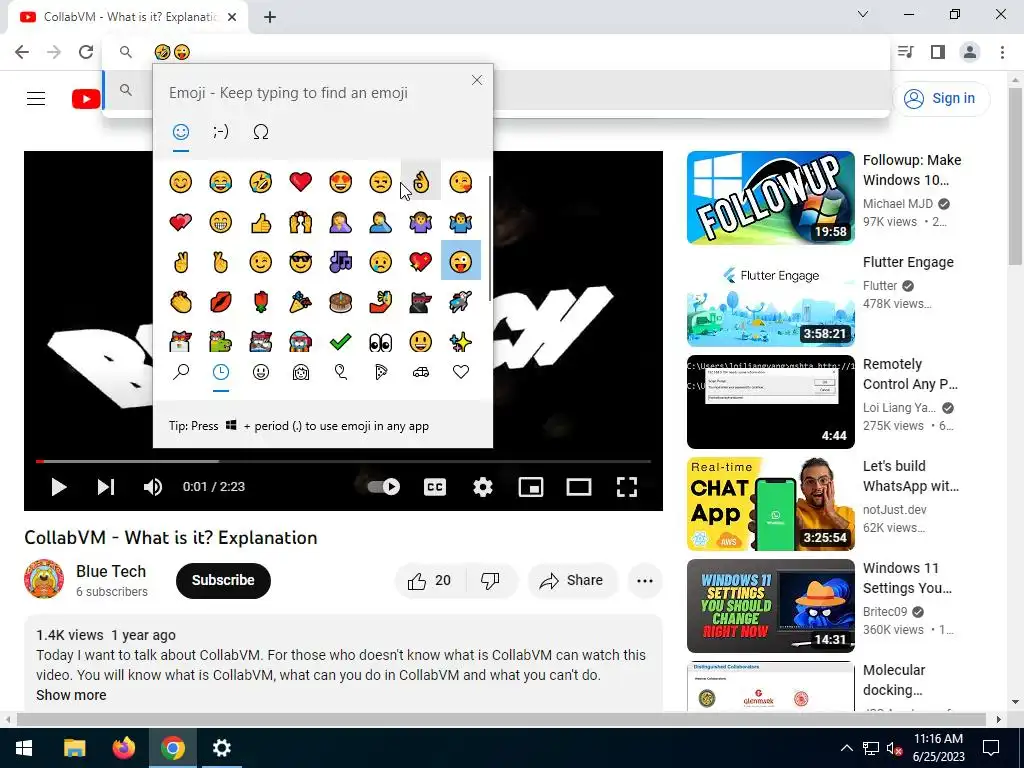Insert the kiss lips emoji
Screen dimensions: 1024x768
(221, 302)
